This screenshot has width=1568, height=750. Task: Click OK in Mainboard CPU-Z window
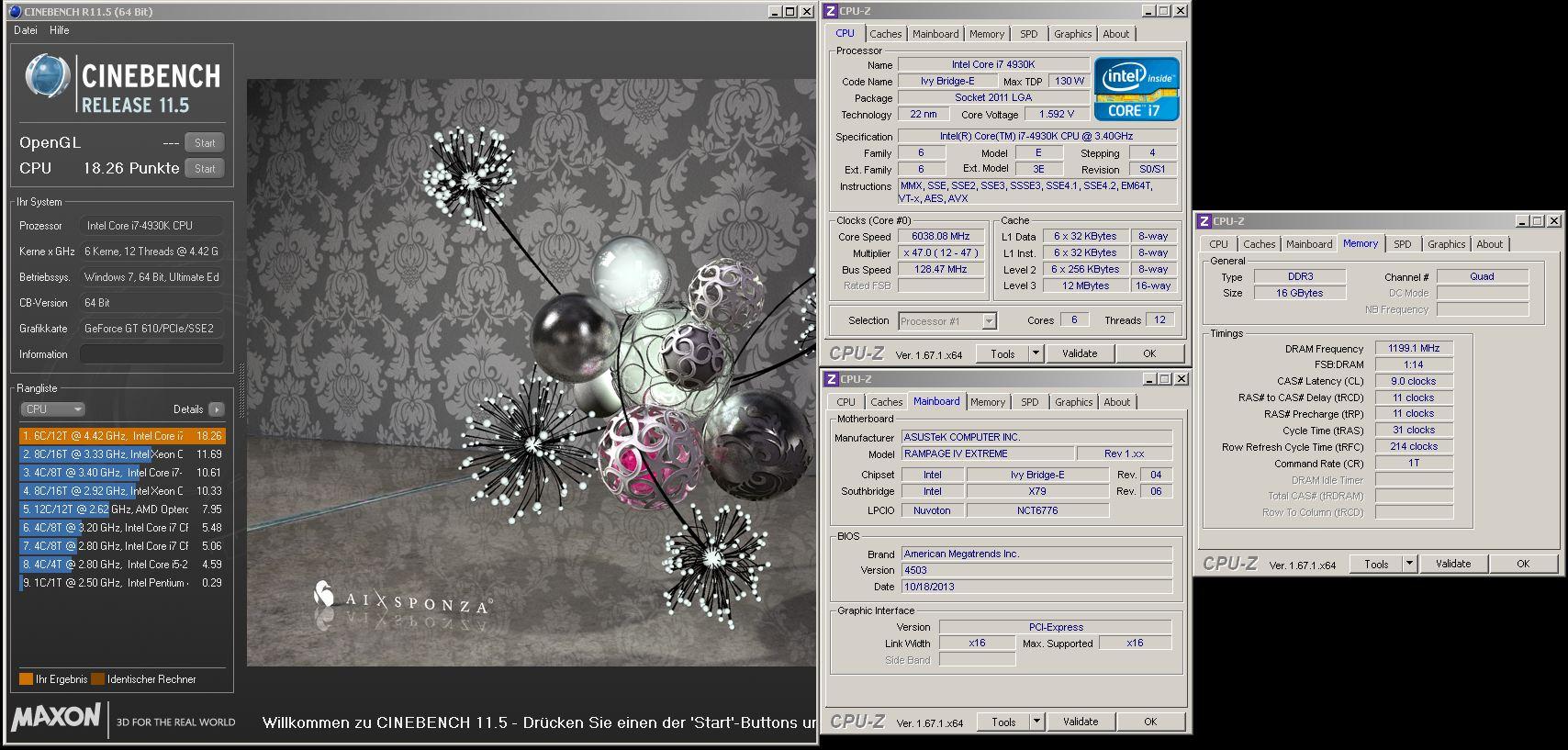click(x=1150, y=722)
